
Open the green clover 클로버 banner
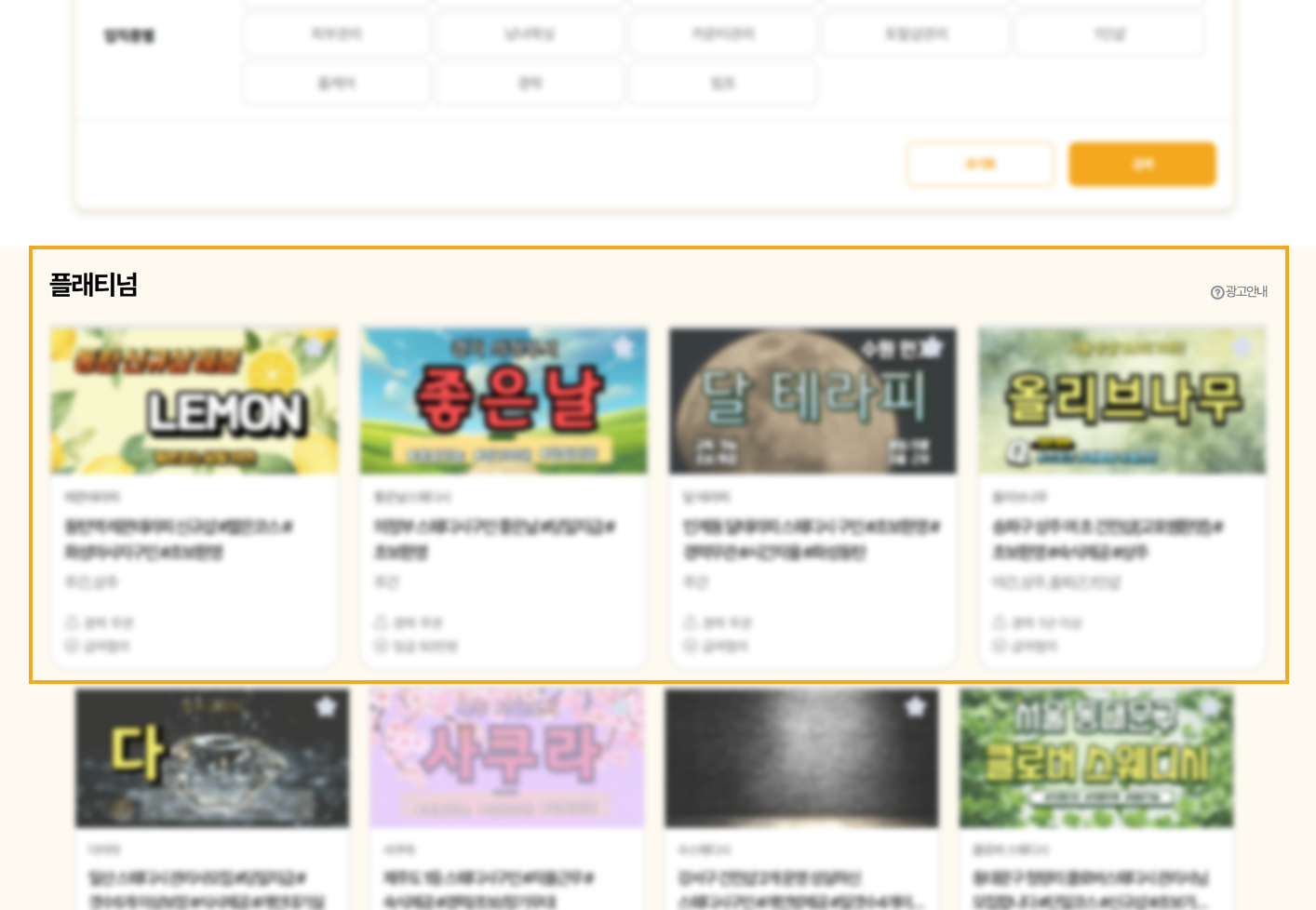(x=1096, y=758)
